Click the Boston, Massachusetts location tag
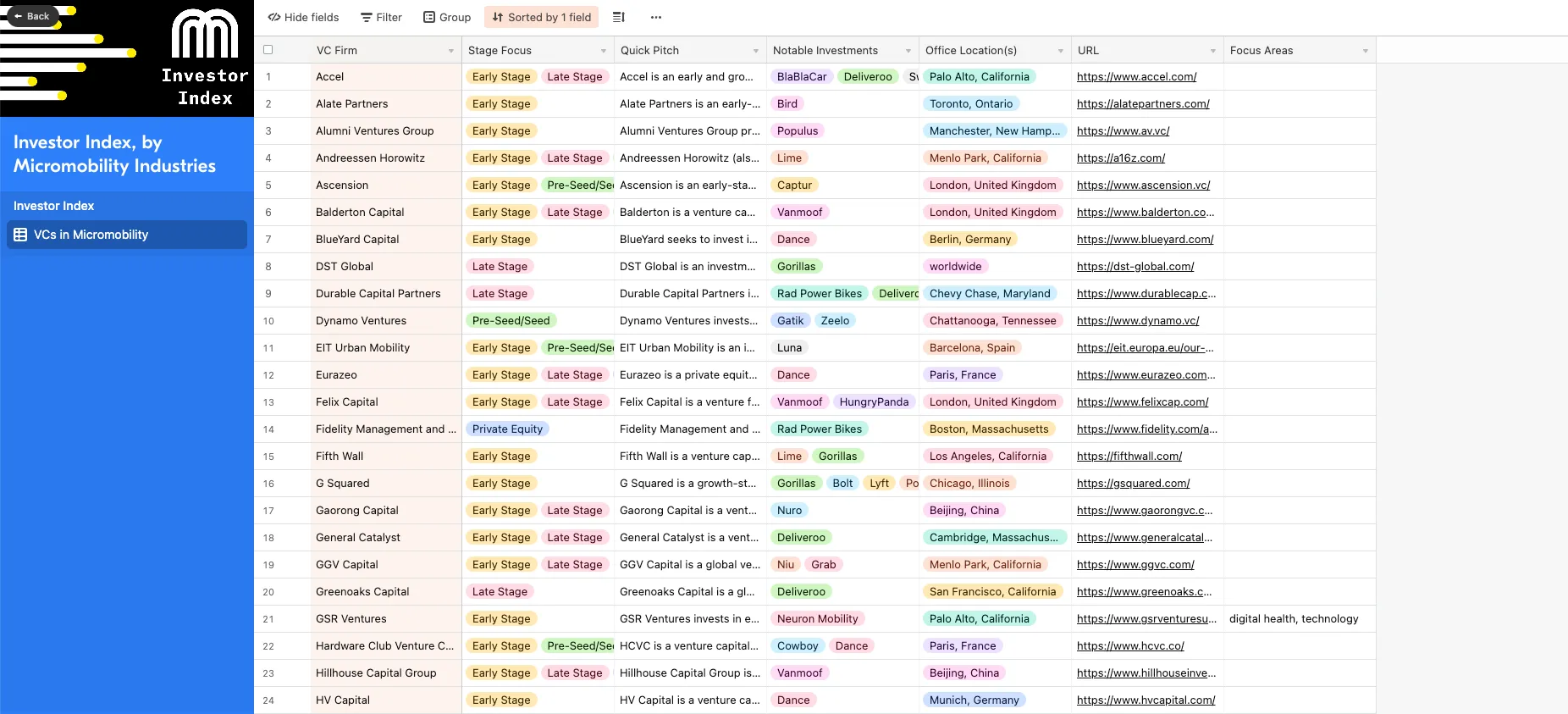 (989, 429)
